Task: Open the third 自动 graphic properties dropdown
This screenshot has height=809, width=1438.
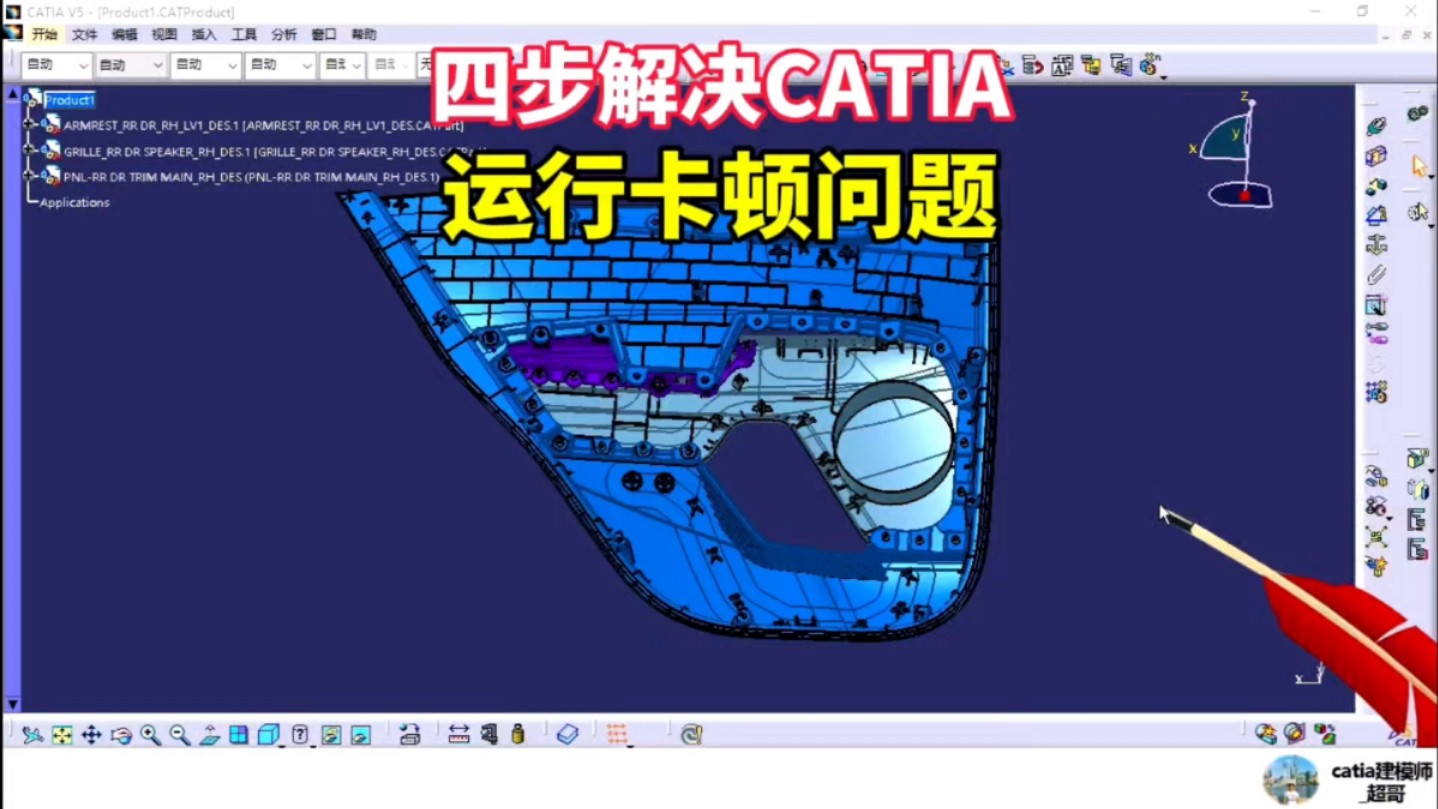Action: pos(206,66)
